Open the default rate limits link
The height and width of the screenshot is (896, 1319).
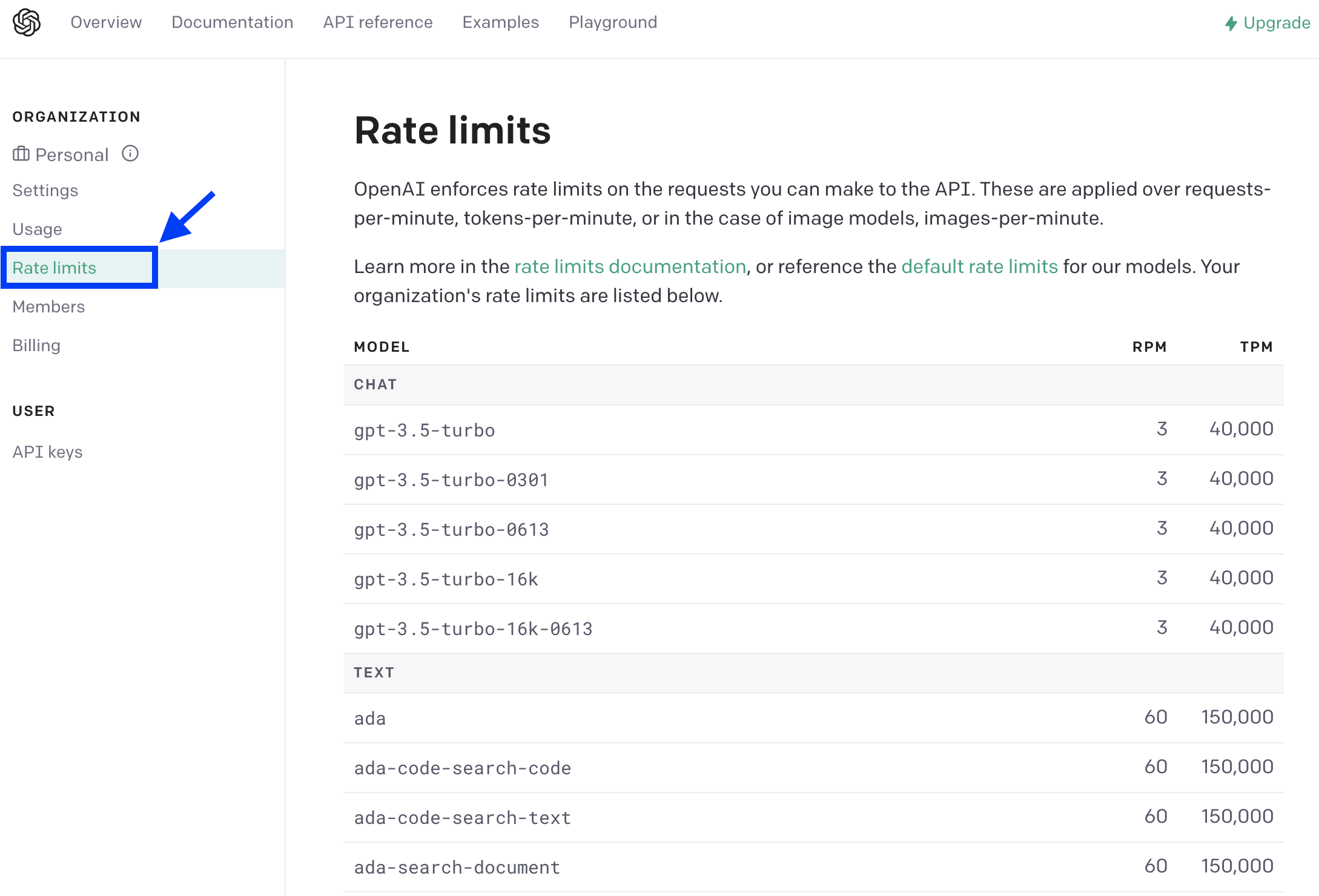point(979,267)
